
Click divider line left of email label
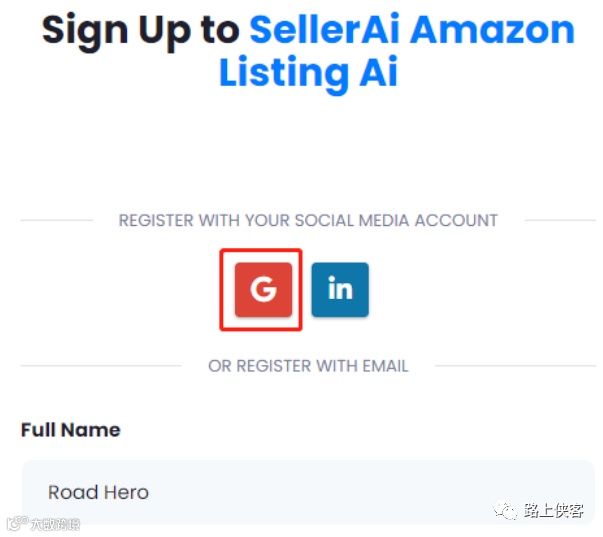[x=100, y=366]
